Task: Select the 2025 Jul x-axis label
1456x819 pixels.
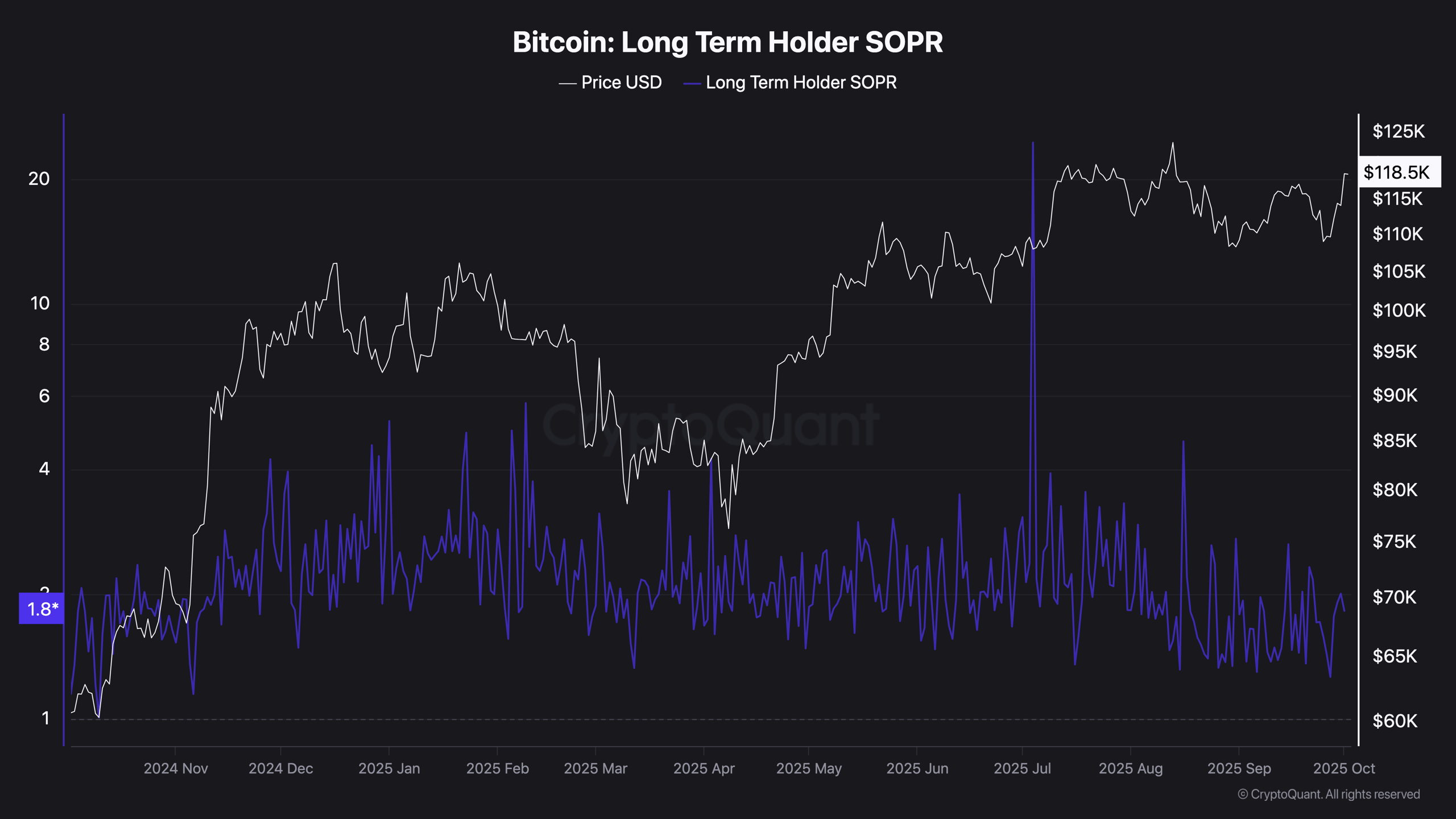Action: [x=1022, y=768]
